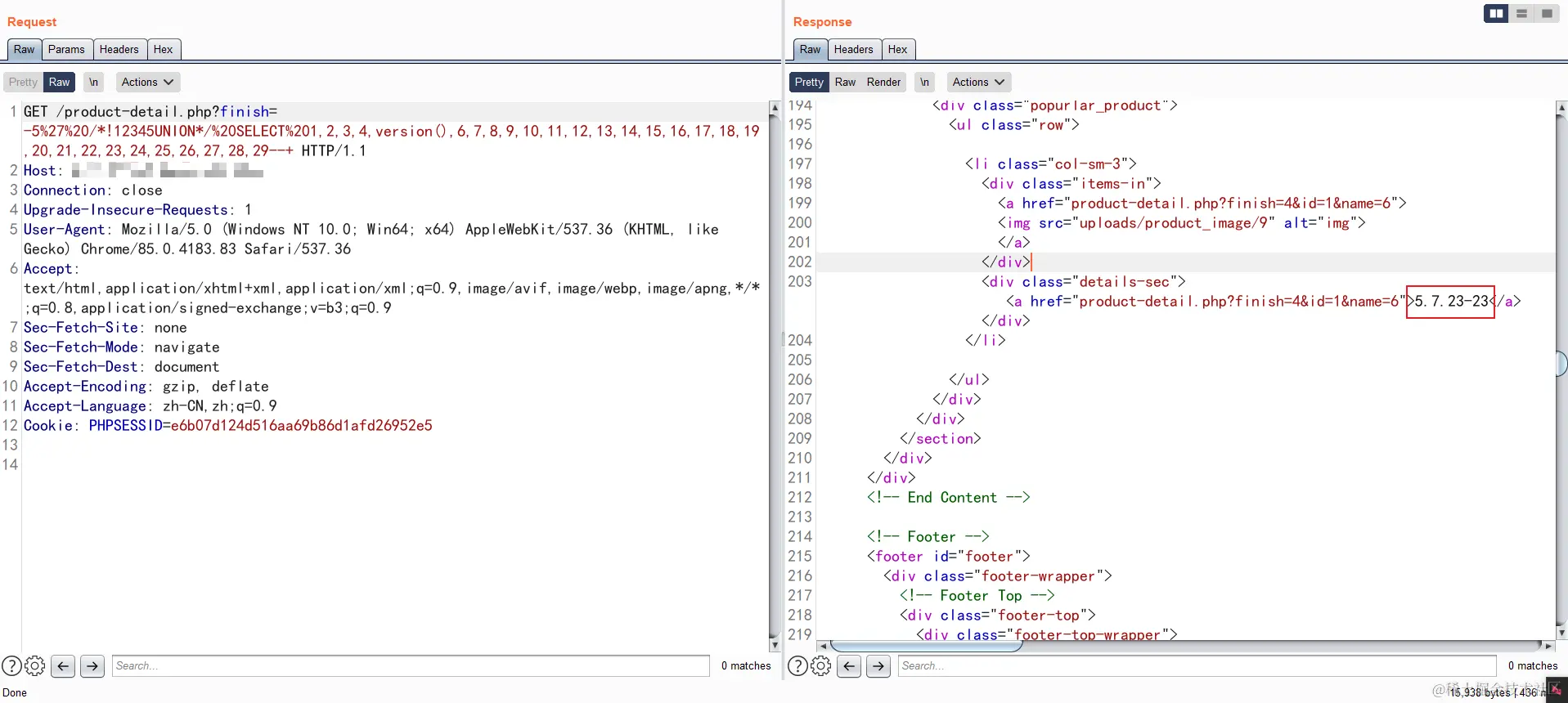Open the Response Raw tab
The width and height of the screenshot is (1568, 703).
[810, 49]
